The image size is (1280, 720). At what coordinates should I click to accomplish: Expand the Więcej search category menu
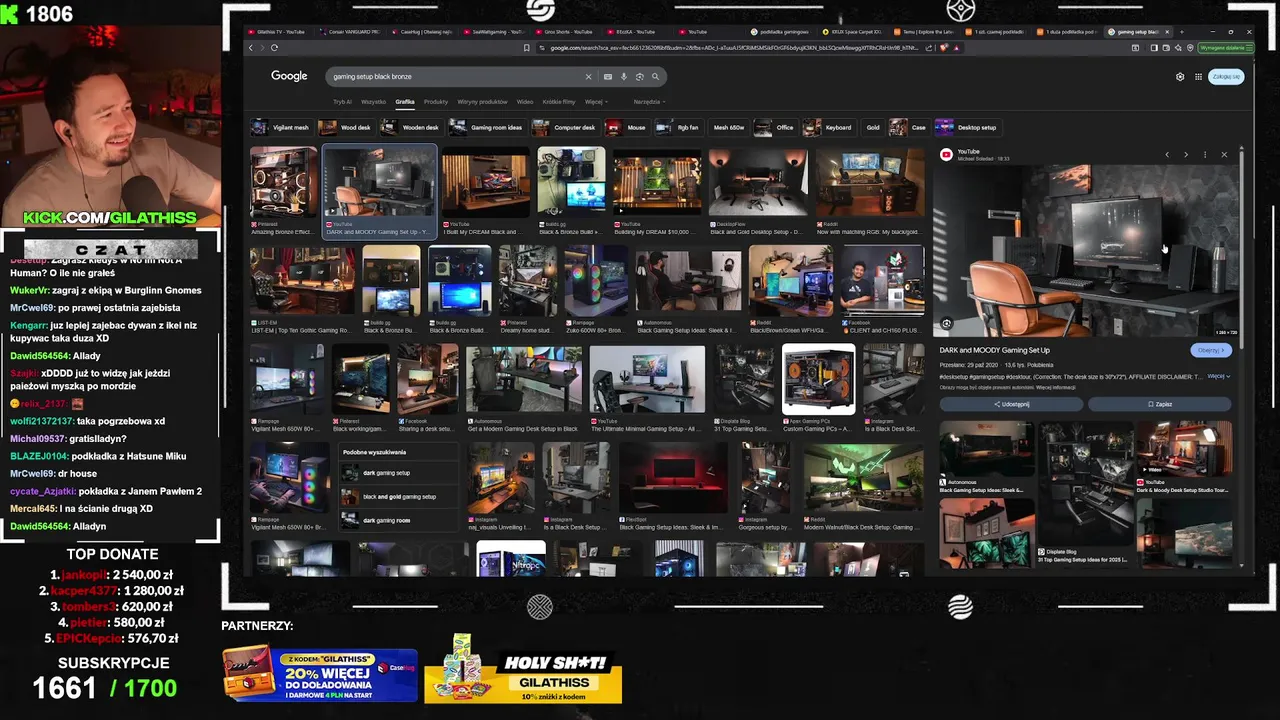(596, 102)
